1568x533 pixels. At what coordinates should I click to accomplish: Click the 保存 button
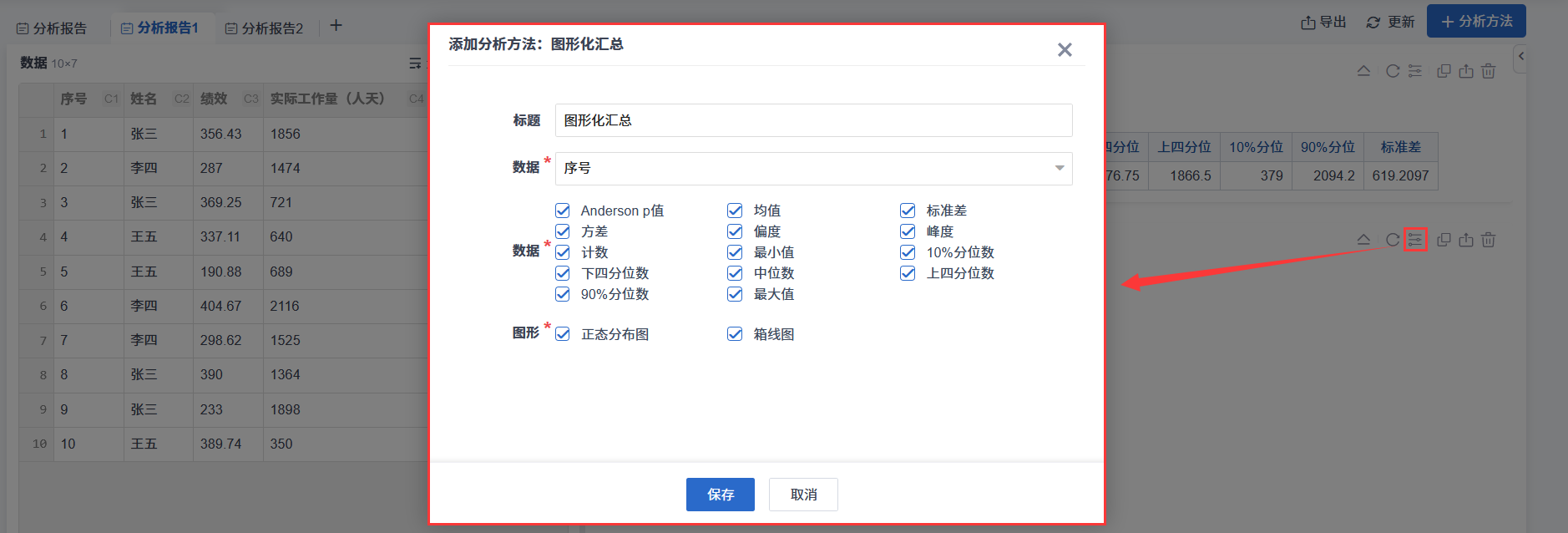720,495
